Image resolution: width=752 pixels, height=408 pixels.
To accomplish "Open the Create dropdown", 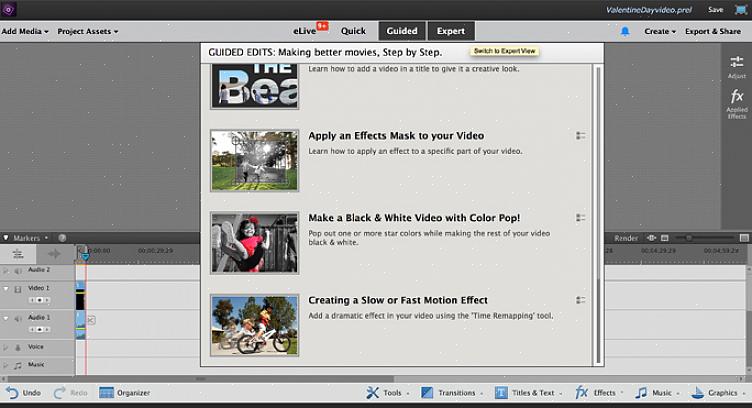I will point(660,31).
